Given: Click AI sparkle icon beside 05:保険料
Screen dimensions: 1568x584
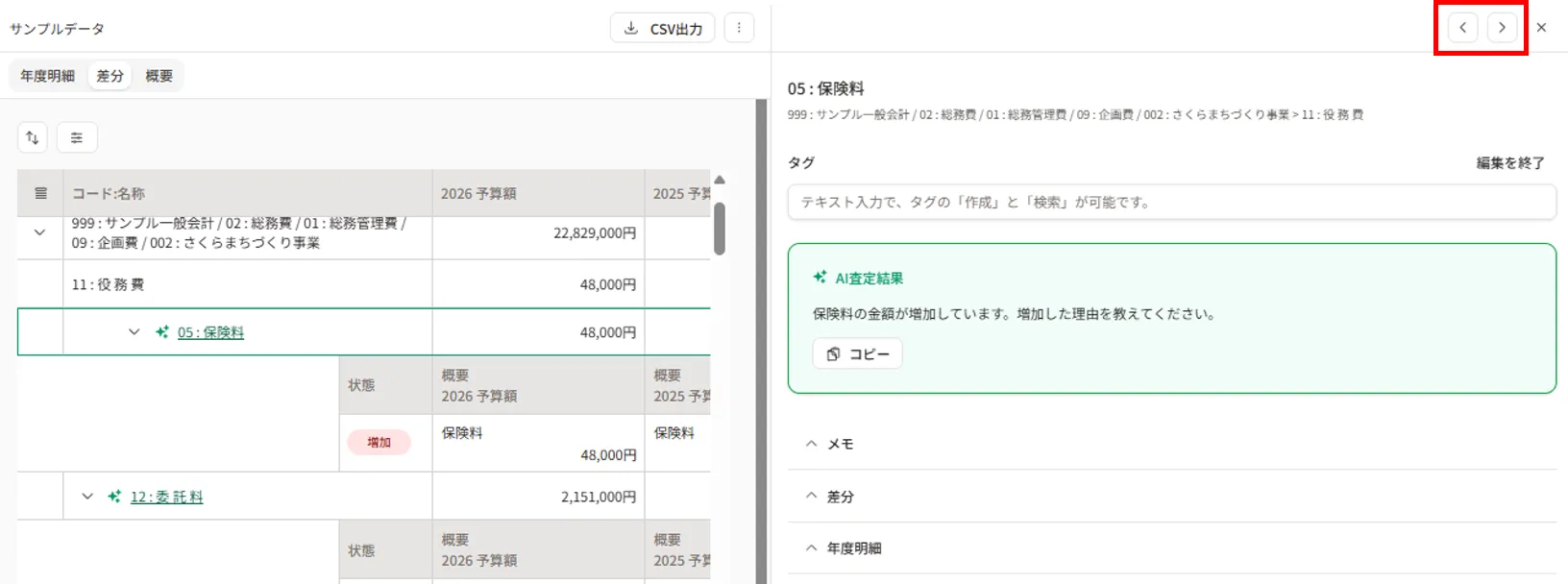Looking at the screenshot, I should click(161, 332).
